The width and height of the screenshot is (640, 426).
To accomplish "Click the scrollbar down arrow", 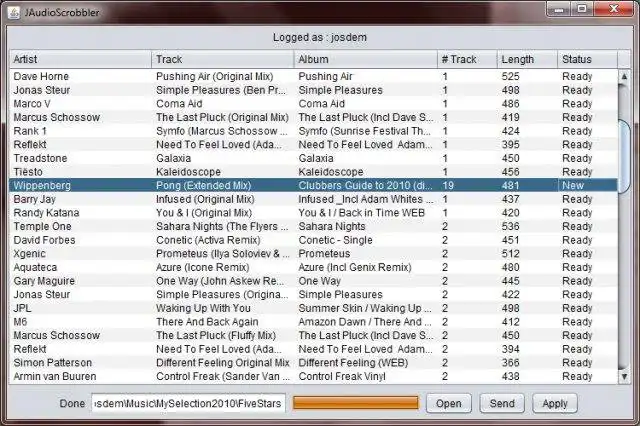I will 624,377.
